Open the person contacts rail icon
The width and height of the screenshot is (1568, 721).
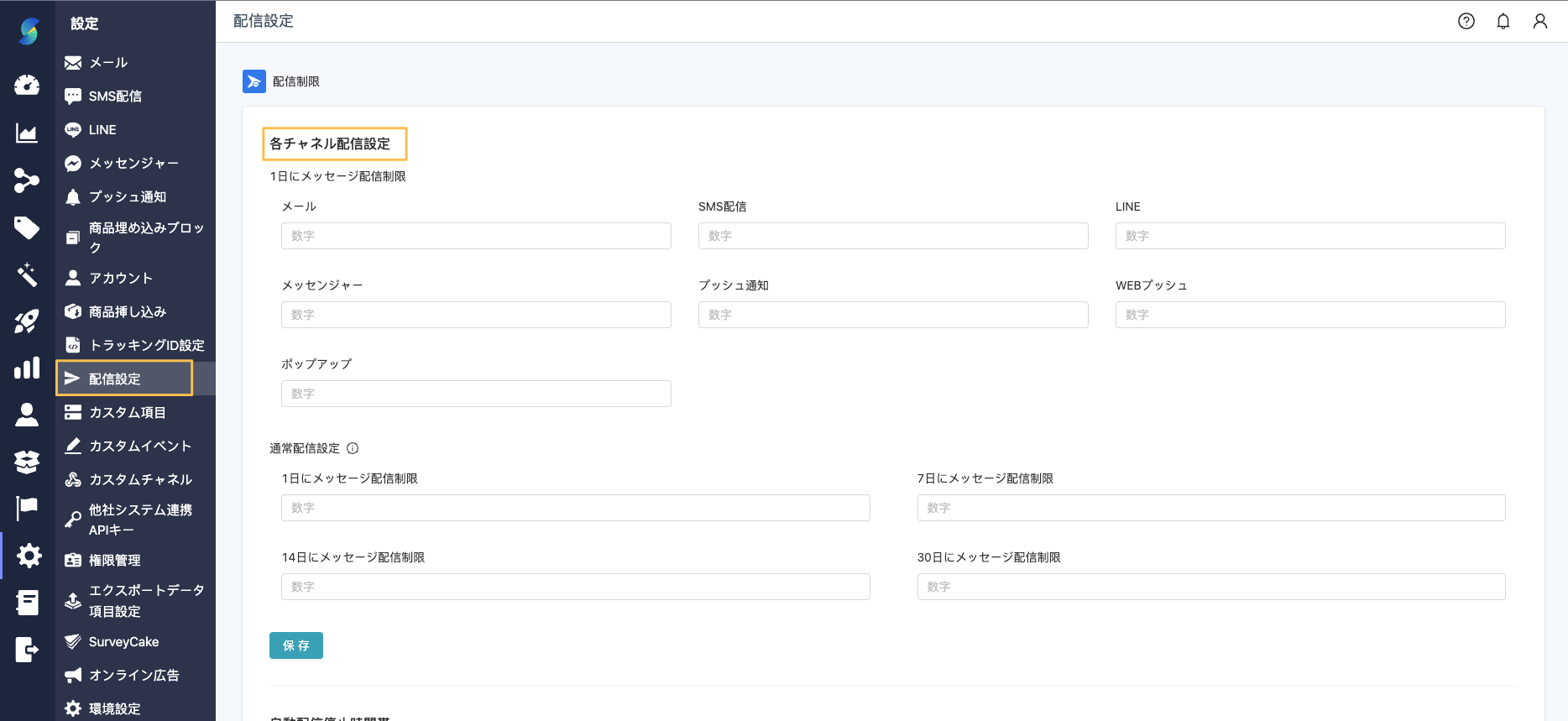click(27, 415)
